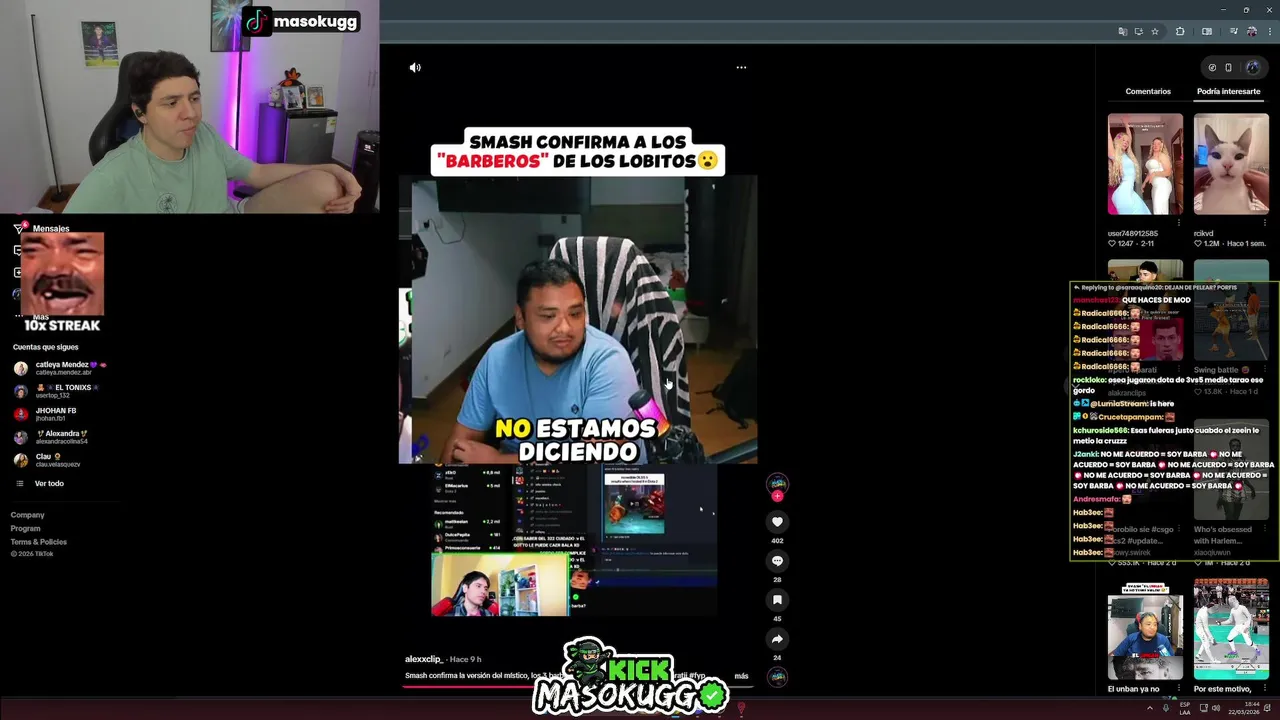Open taskbar volume speaker icon

1216,708
